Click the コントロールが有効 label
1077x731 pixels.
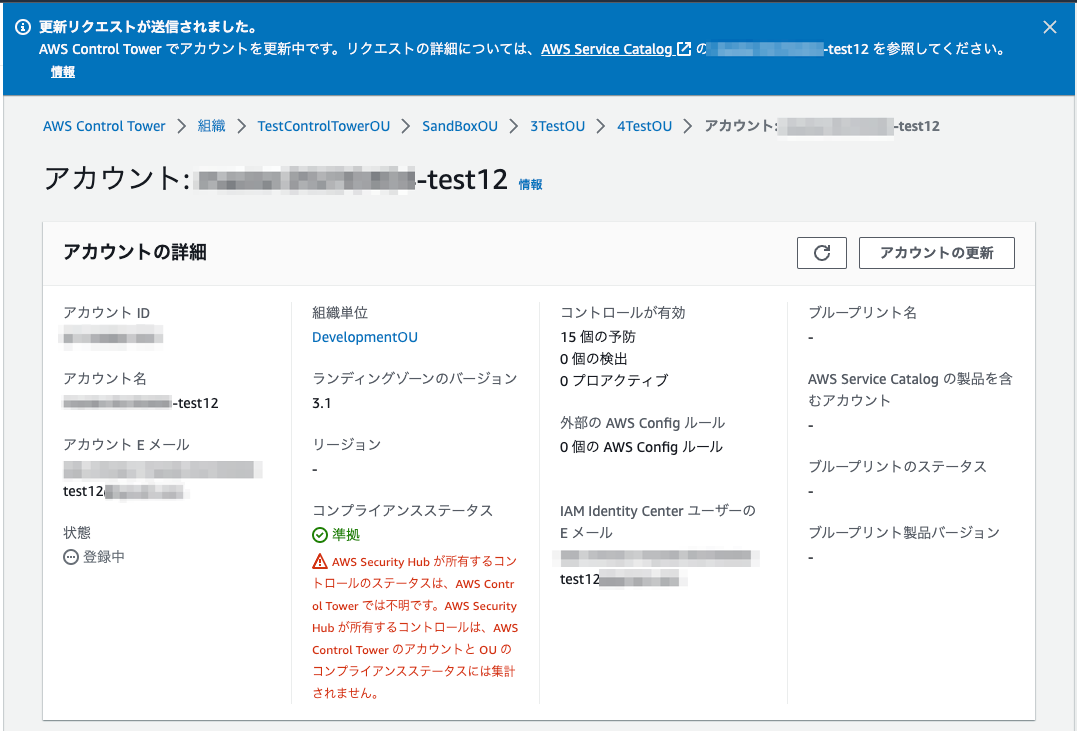pos(623,313)
